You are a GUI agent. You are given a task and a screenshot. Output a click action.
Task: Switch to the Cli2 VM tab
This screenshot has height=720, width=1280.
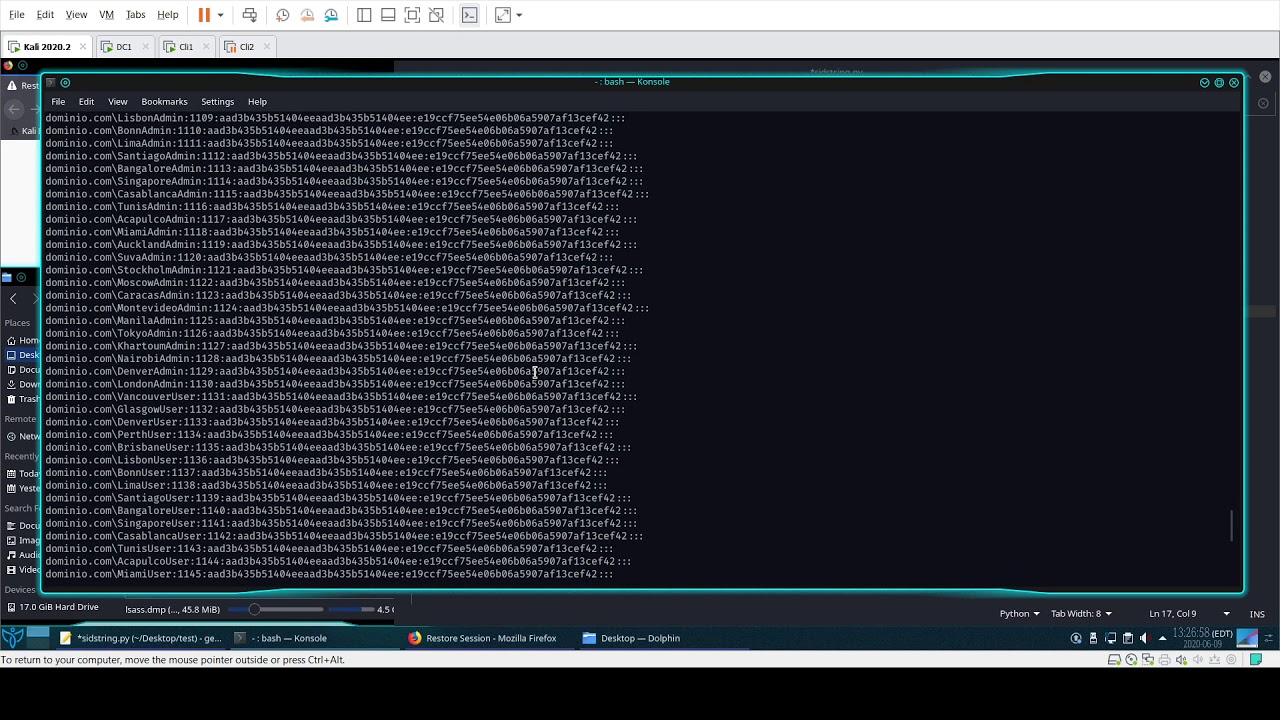(x=247, y=46)
